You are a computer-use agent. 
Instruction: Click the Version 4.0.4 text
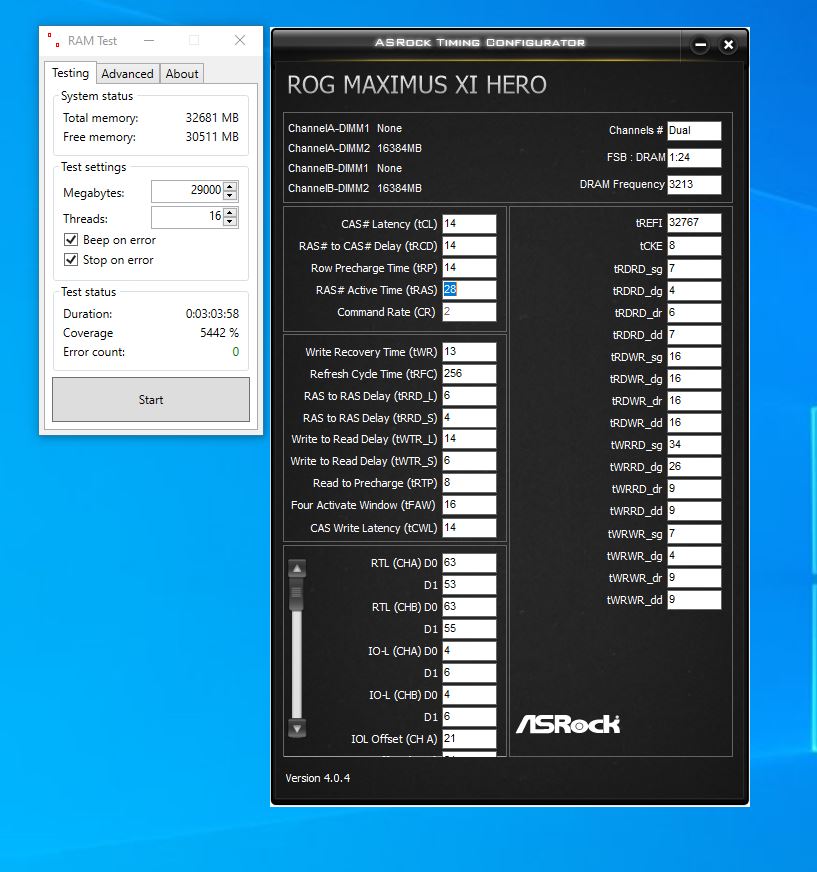[x=318, y=778]
